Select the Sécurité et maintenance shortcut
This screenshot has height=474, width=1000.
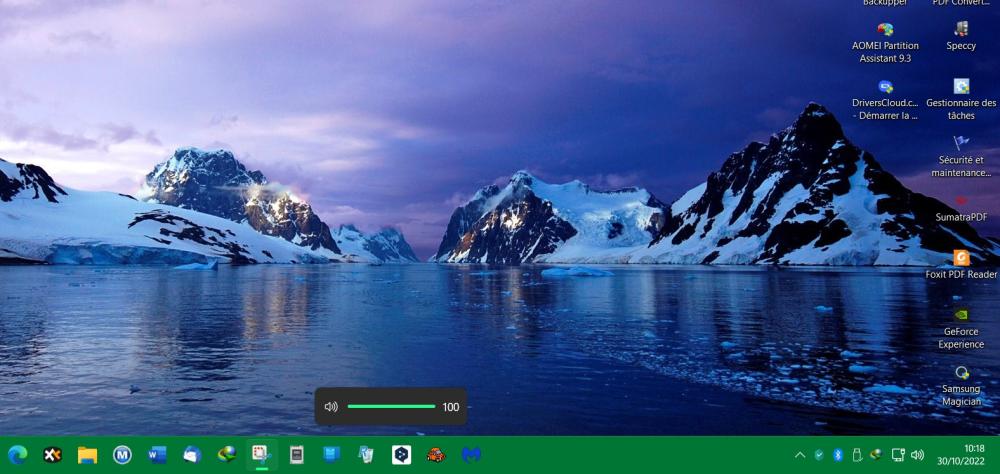961,156
